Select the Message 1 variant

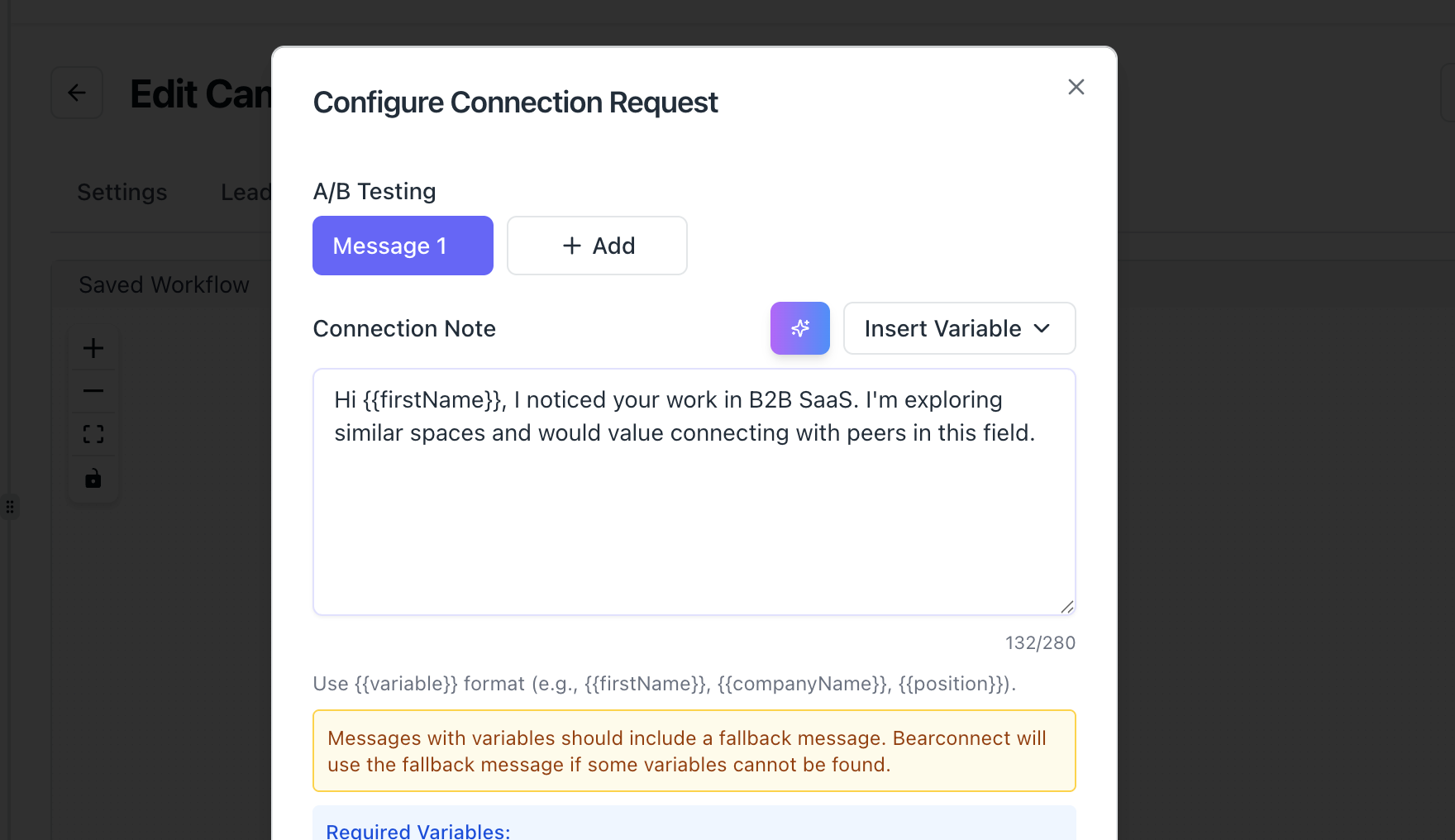coord(403,246)
